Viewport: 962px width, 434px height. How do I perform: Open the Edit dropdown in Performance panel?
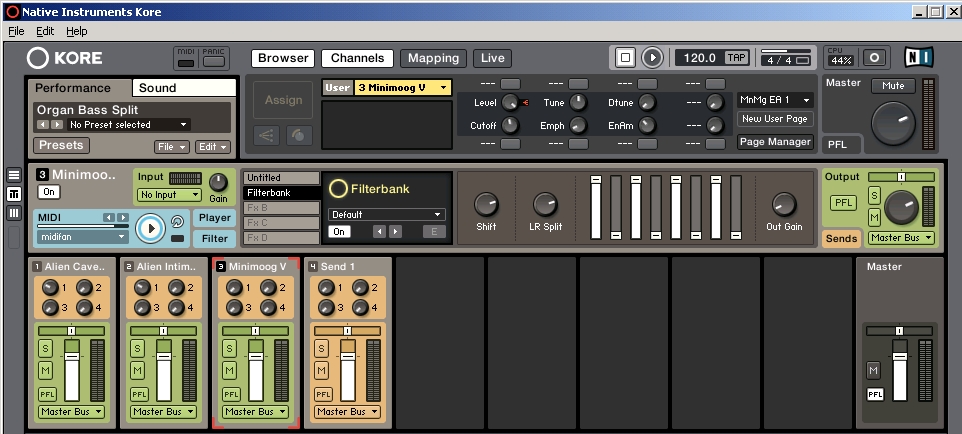click(x=213, y=147)
